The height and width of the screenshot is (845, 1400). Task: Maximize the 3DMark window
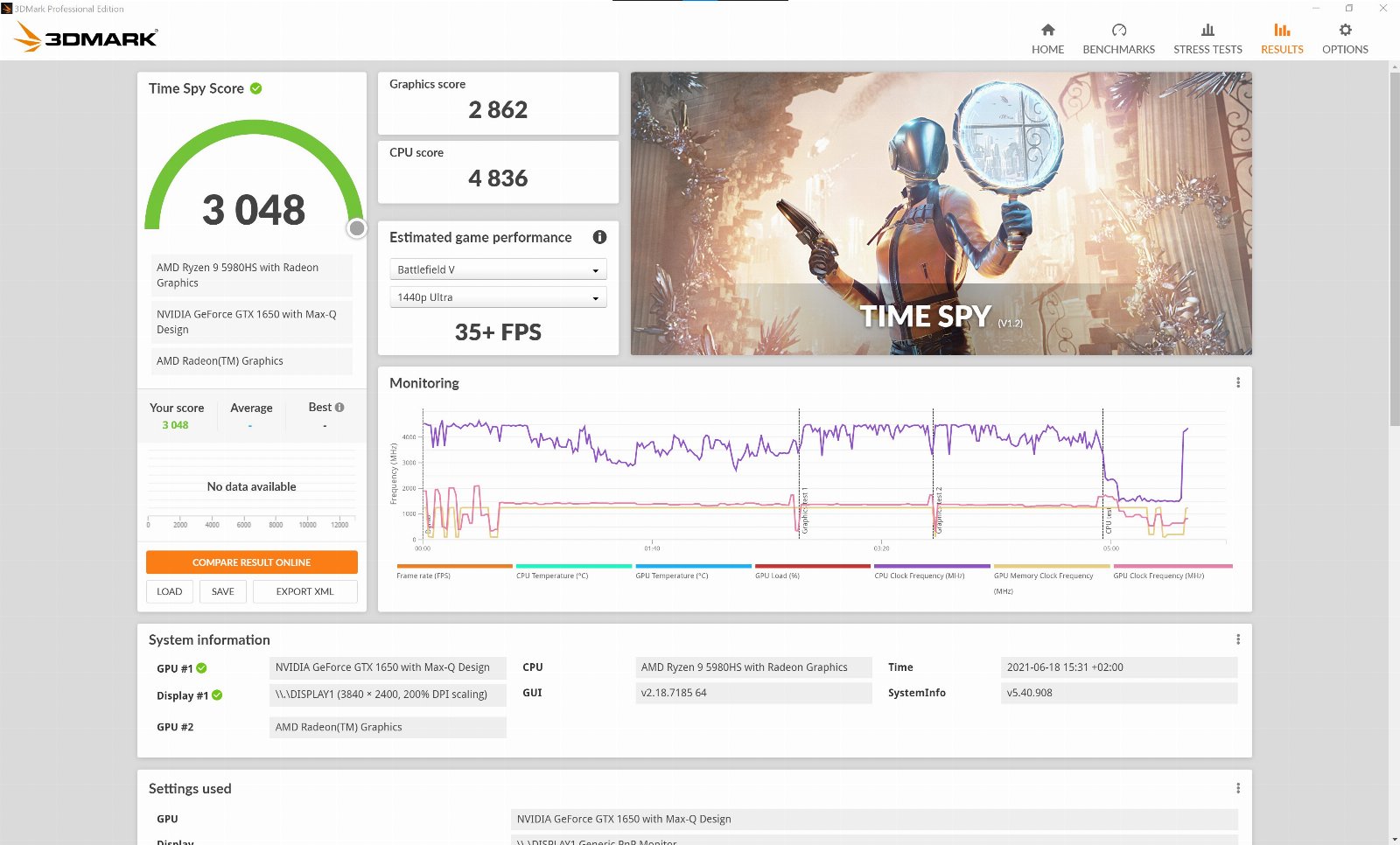1349,8
